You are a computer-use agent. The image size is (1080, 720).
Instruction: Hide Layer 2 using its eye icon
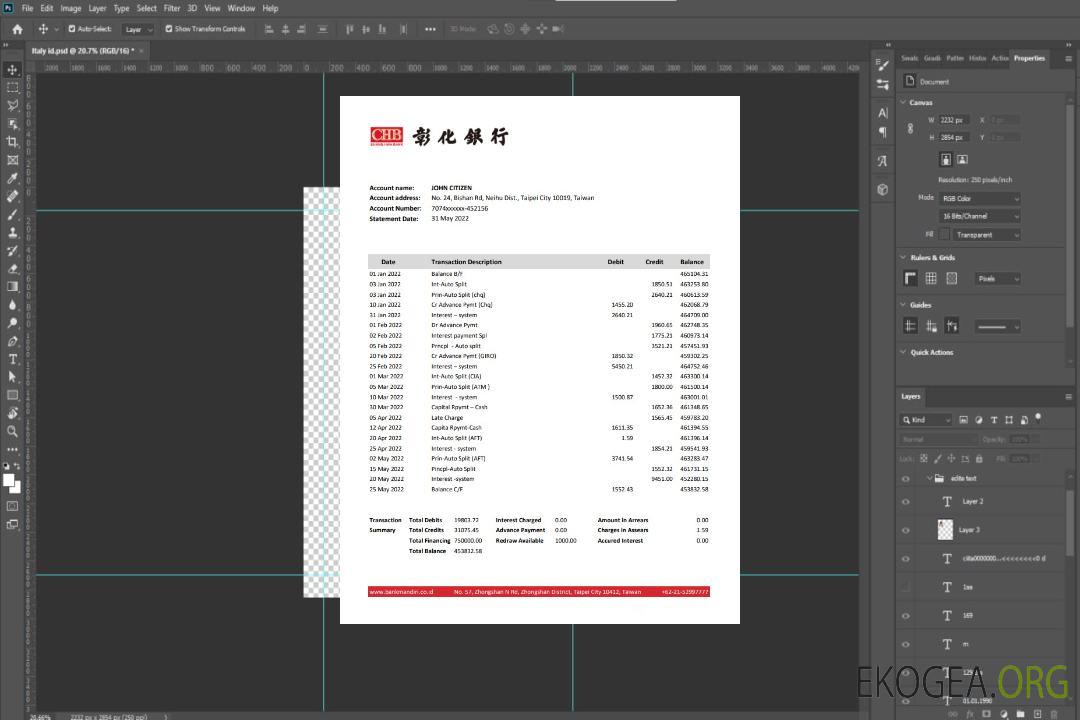[906, 502]
